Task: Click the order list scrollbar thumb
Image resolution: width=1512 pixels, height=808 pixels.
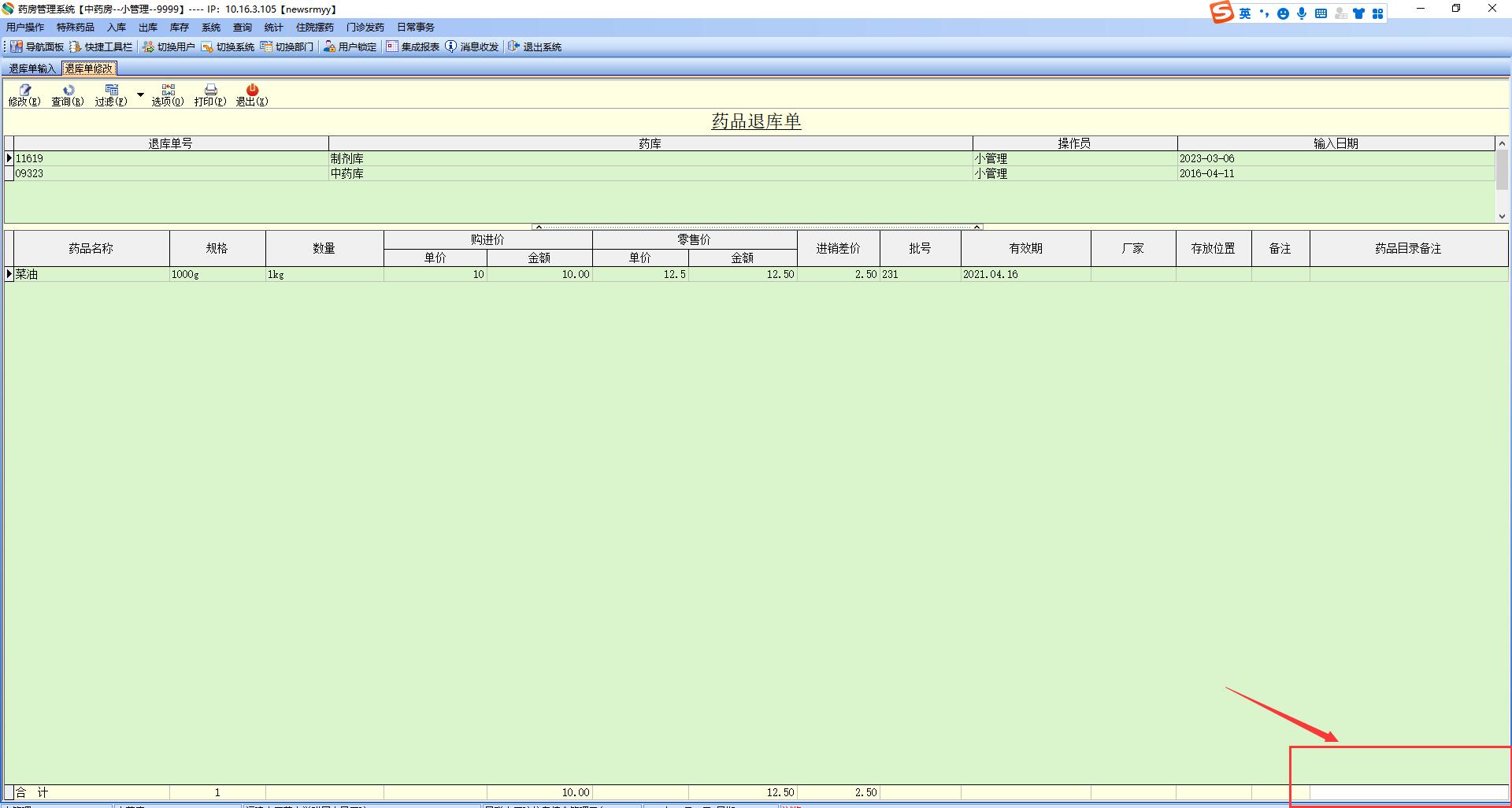Action: pyautogui.click(x=1502, y=169)
